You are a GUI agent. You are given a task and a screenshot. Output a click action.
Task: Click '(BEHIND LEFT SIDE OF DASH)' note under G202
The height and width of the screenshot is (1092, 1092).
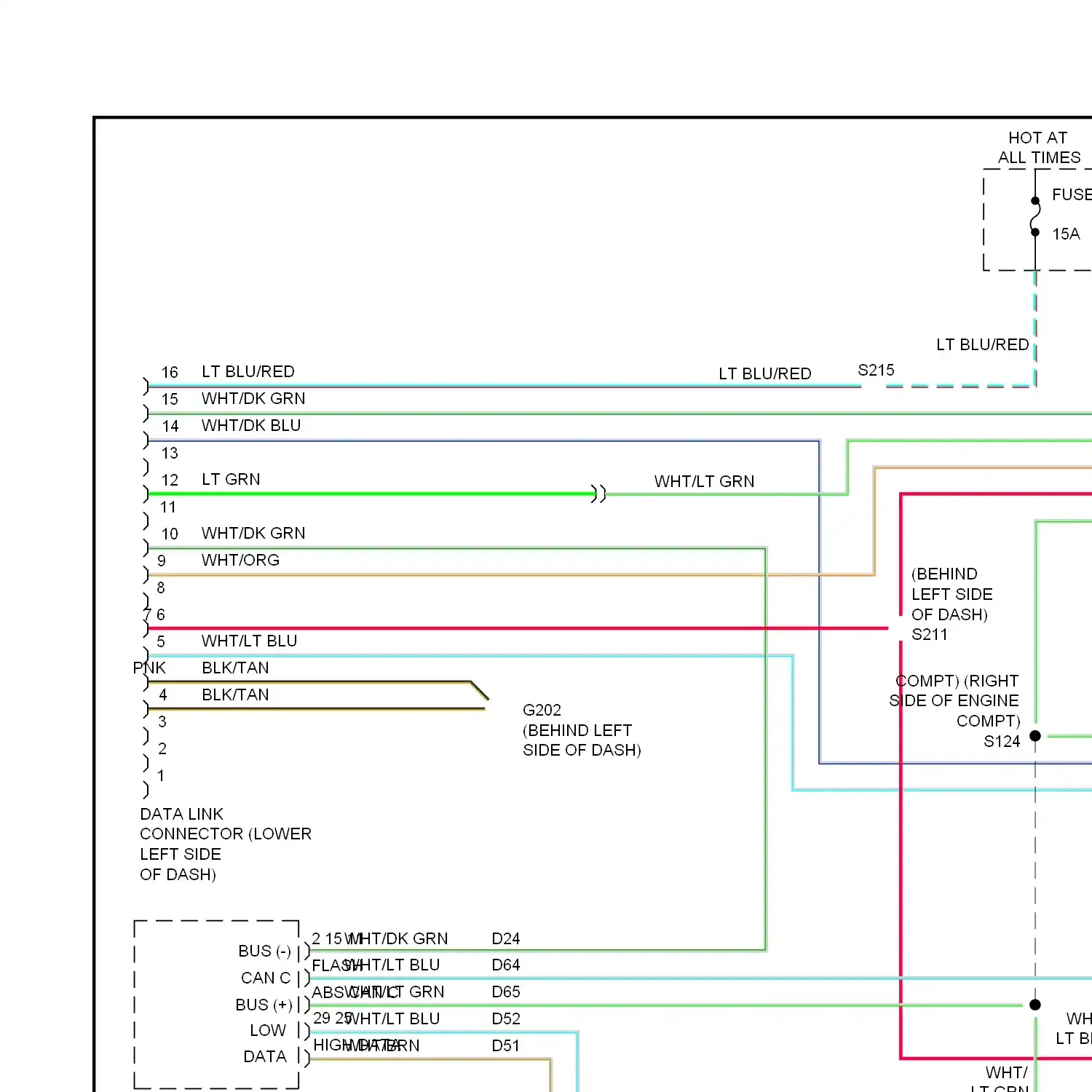click(582, 740)
